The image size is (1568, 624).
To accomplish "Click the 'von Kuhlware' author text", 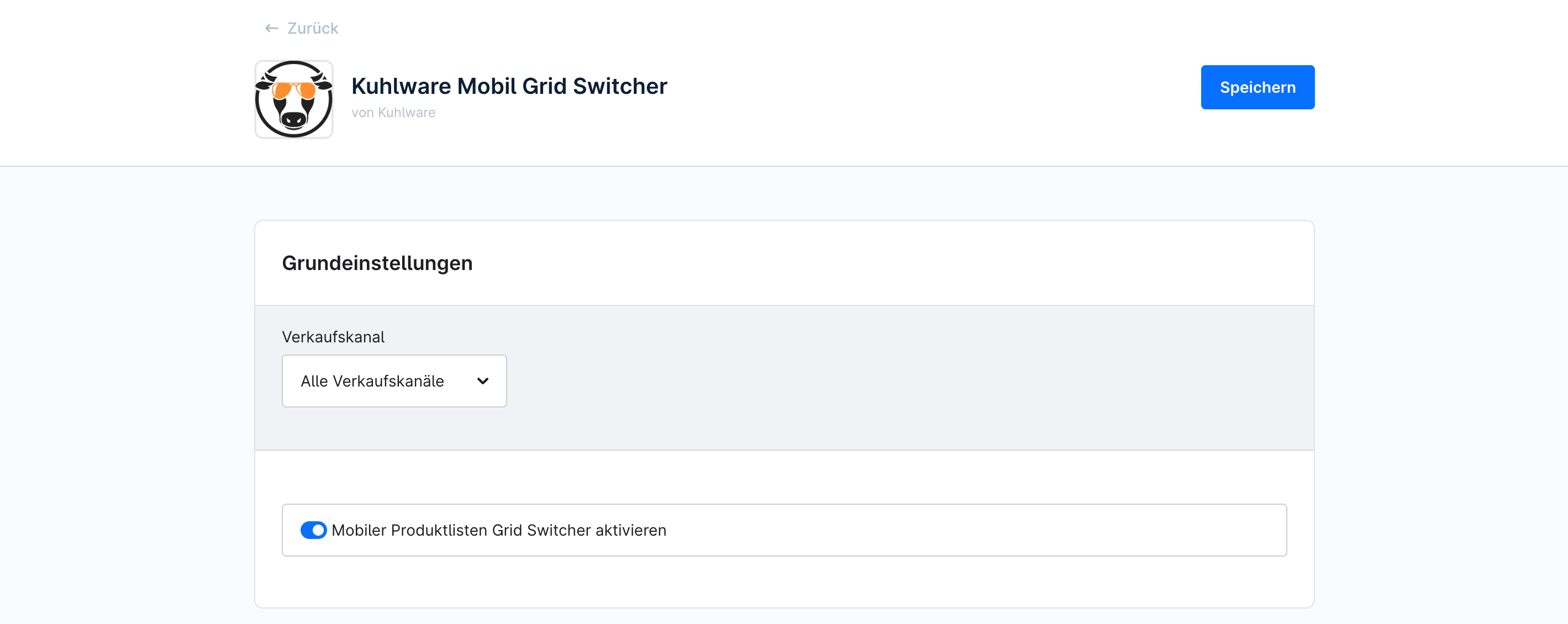I will click(393, 113).
